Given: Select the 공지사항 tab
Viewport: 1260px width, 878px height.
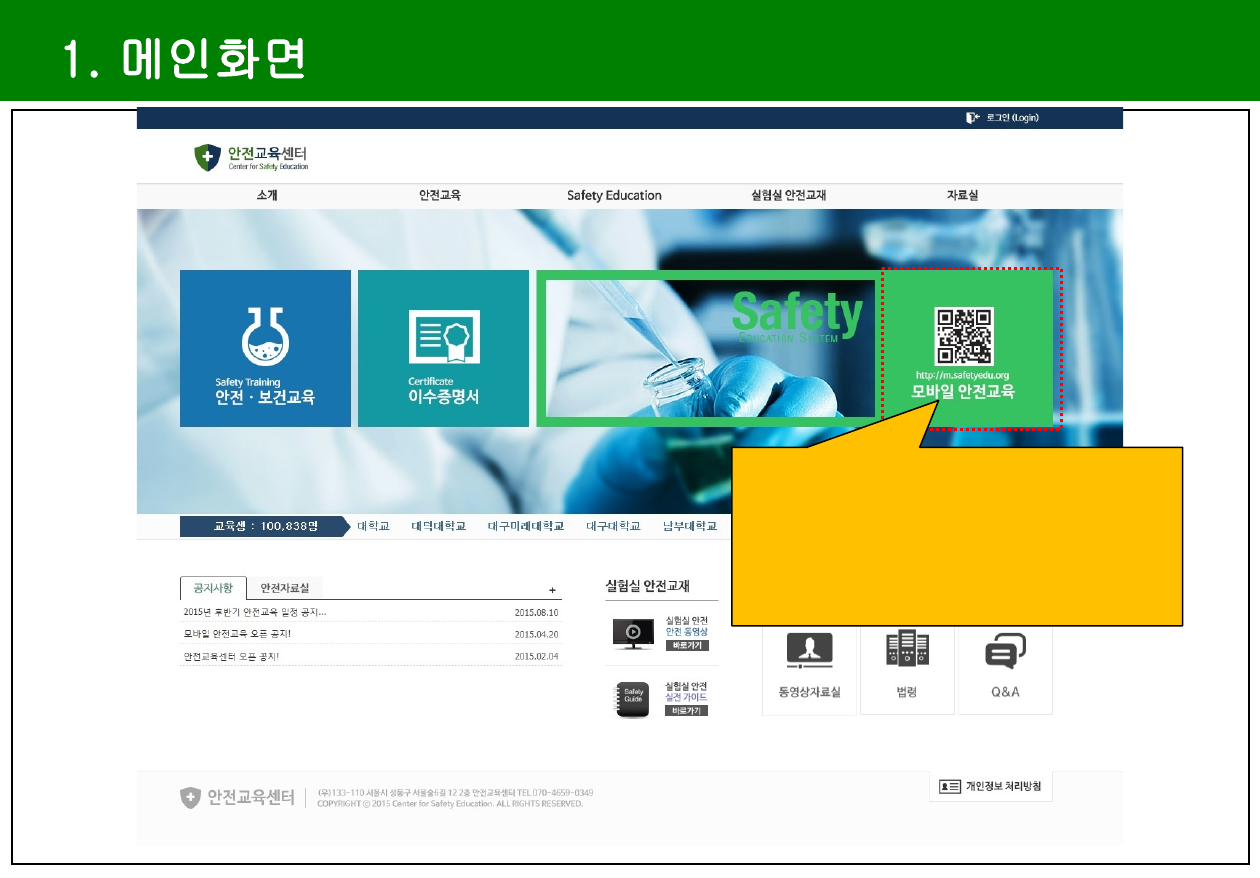Looking at the screenshot, I should coord(212,588).
